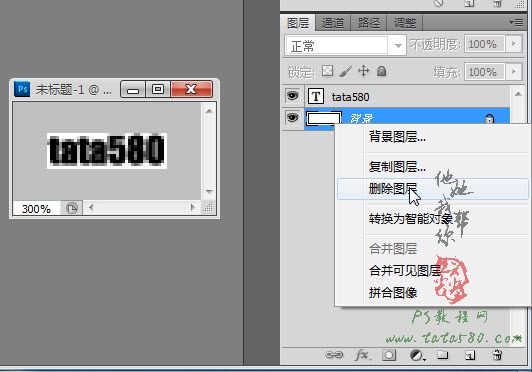Create new adjustment layer icon
532x372 pixels.
click(416, 355)
